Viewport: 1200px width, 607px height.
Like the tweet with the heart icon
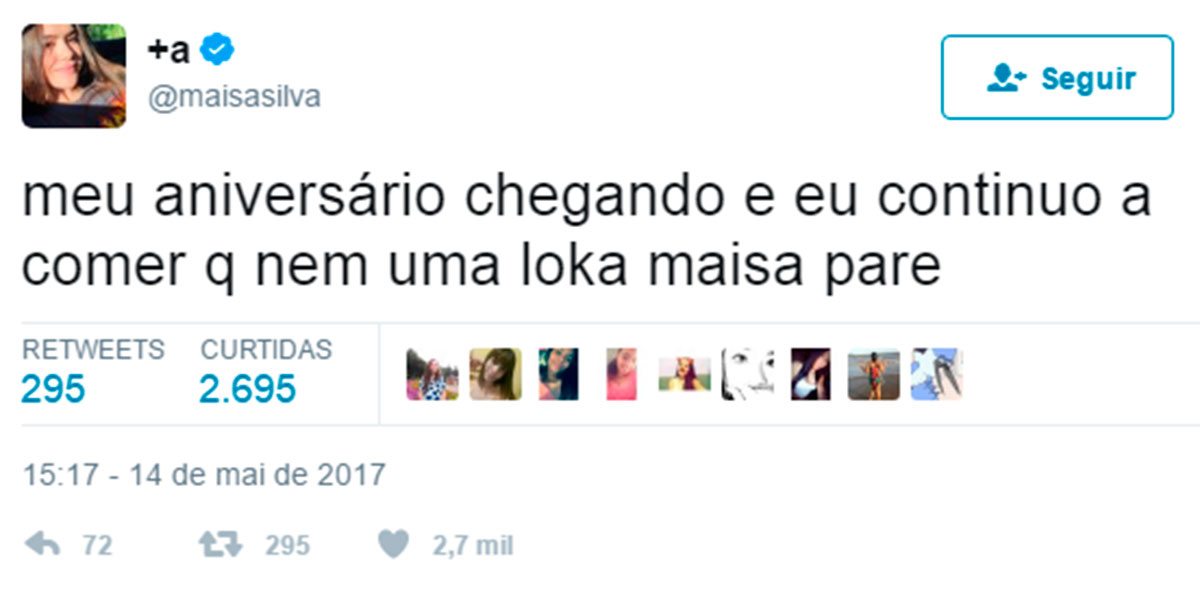[396, 544]
